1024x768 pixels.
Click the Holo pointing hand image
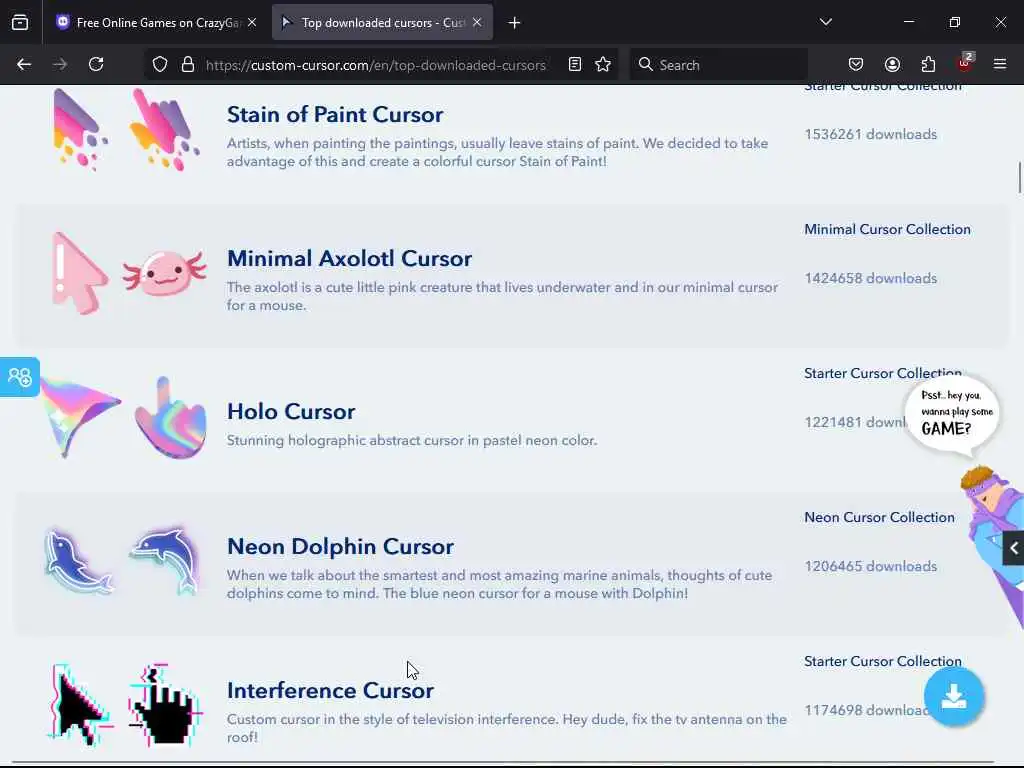(x=170, y=418)
